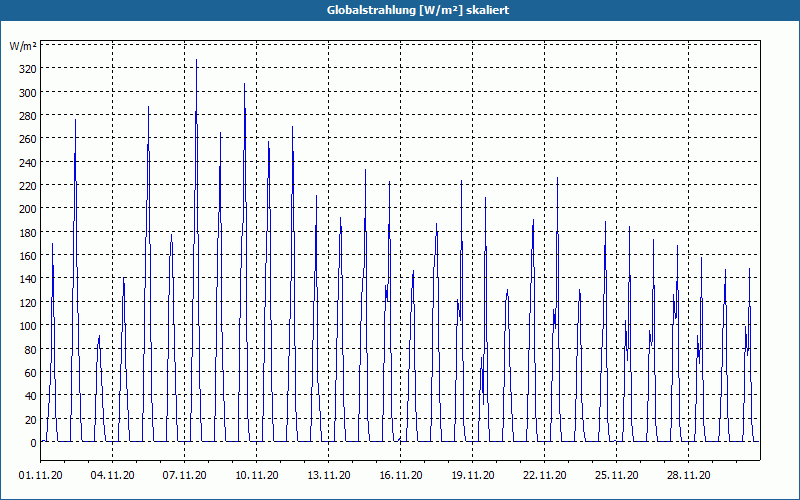Viewport: 800px width, 500px height.
Task: Select the 120 y-axis value
Action: click(x=28, y=303)
